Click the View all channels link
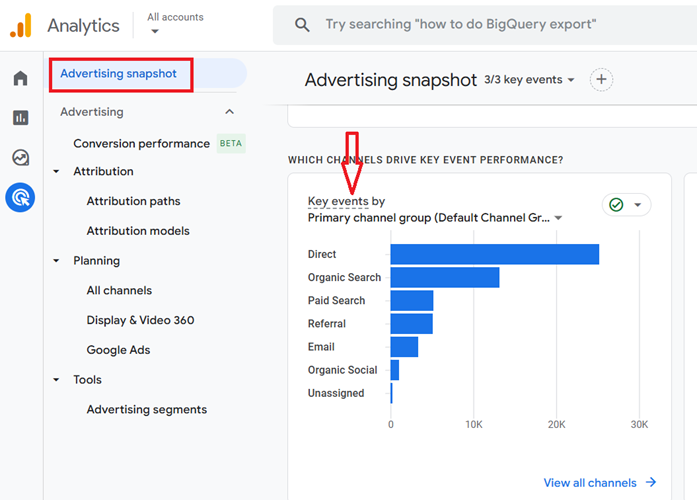The image size is (697, 500). (589, 483)
